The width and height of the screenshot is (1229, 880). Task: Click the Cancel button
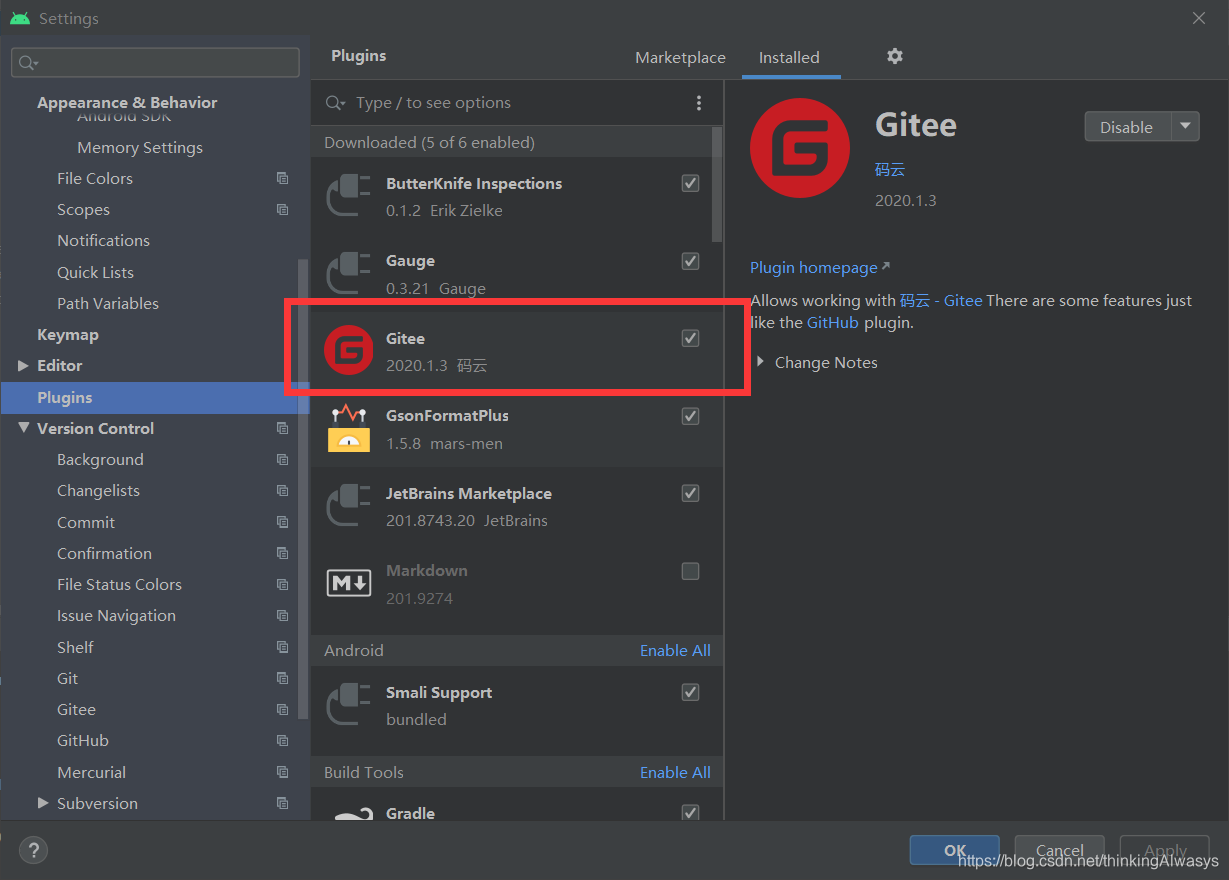(x=1059, y=850)
